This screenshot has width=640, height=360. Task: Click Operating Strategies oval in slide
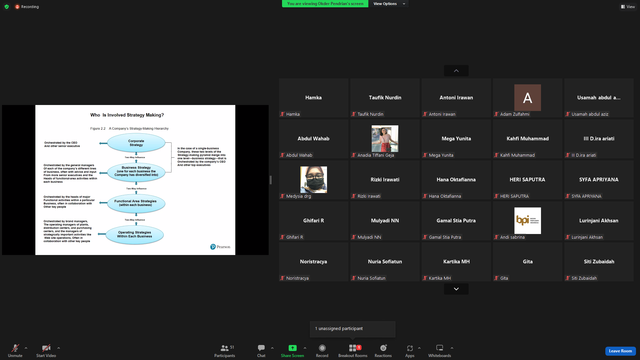[135, 235]
